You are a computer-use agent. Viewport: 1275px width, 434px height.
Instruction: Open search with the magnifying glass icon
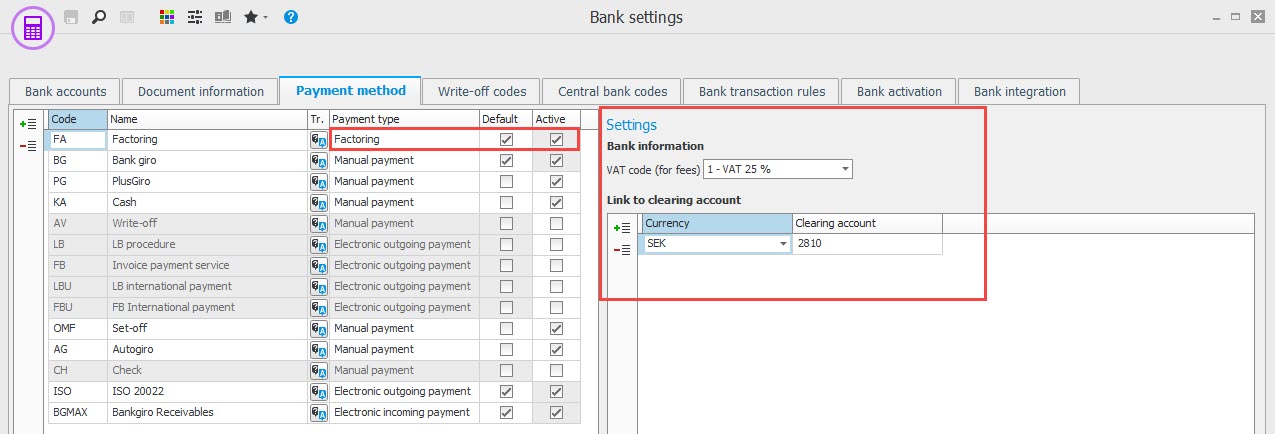(x=99, y=17)
